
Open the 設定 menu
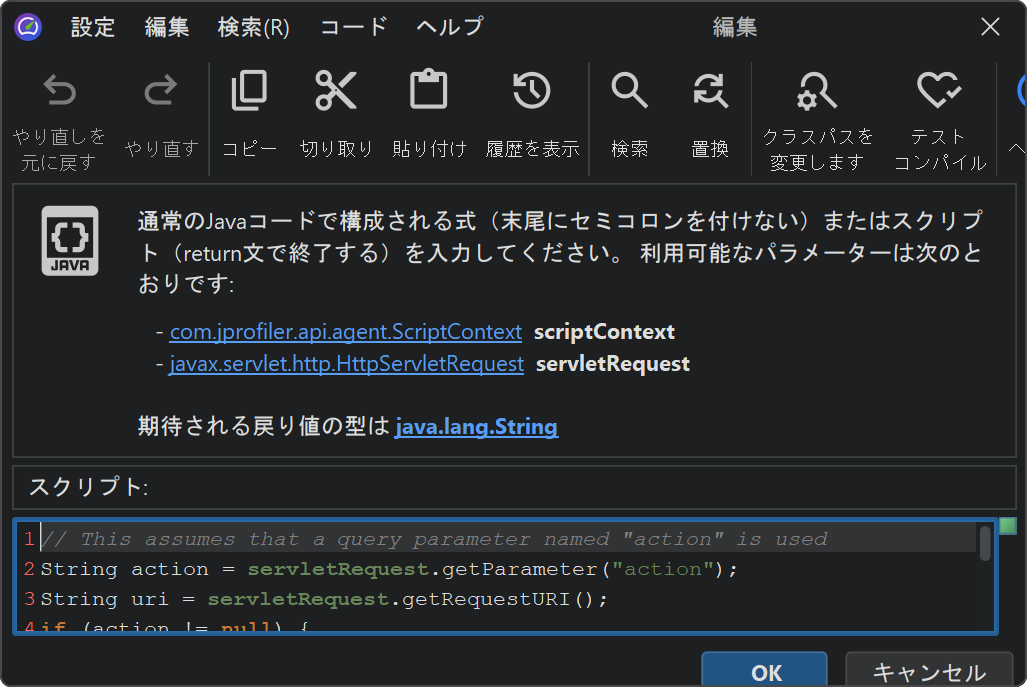point(93,27)
